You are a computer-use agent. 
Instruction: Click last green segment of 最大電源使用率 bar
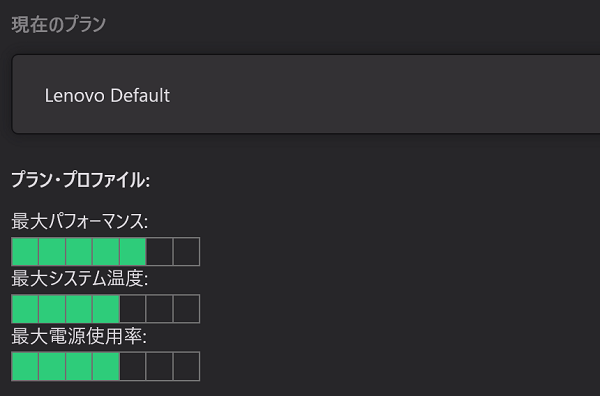point(106,366)
